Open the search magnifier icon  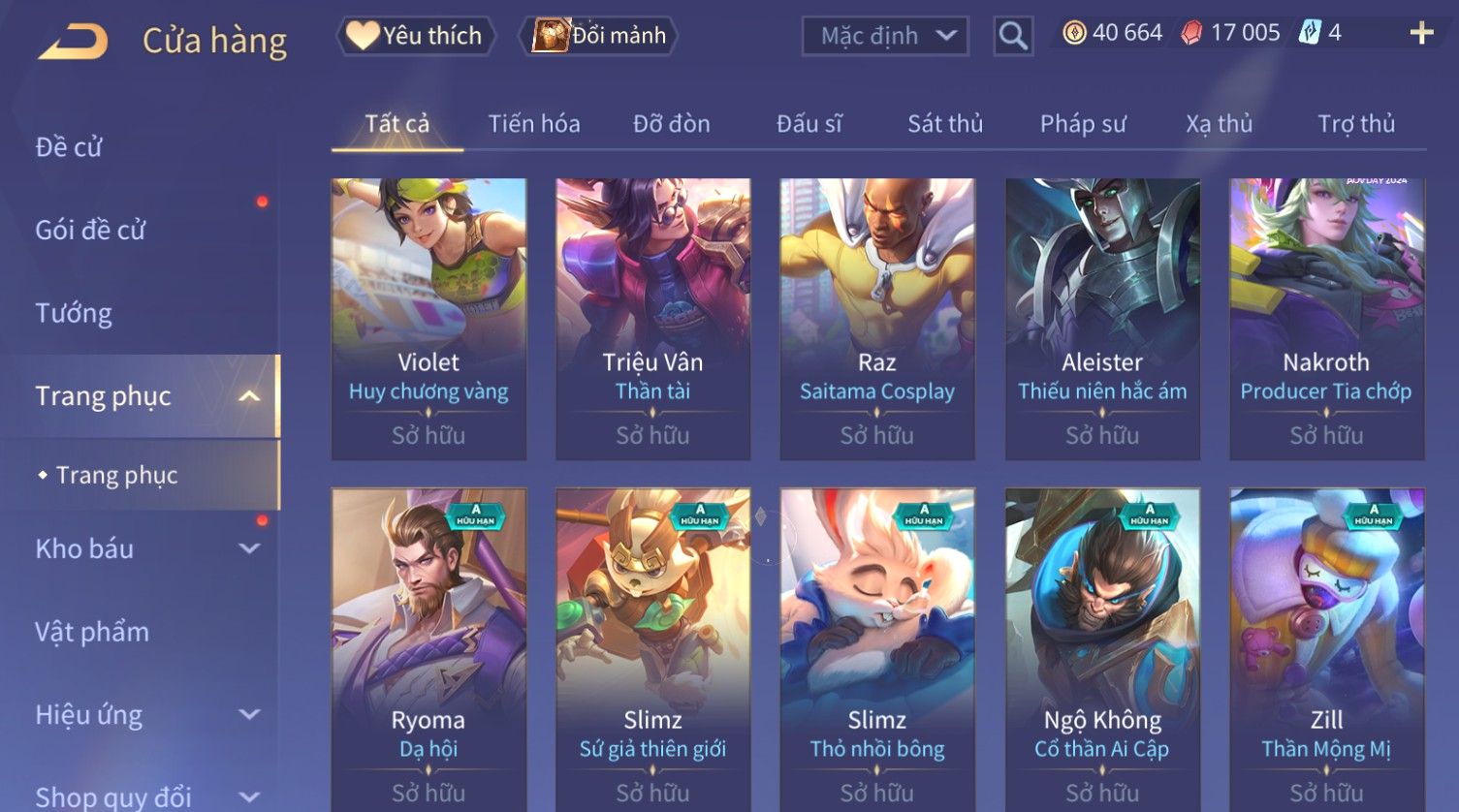pyautogui.click(x=1013, y=36)
